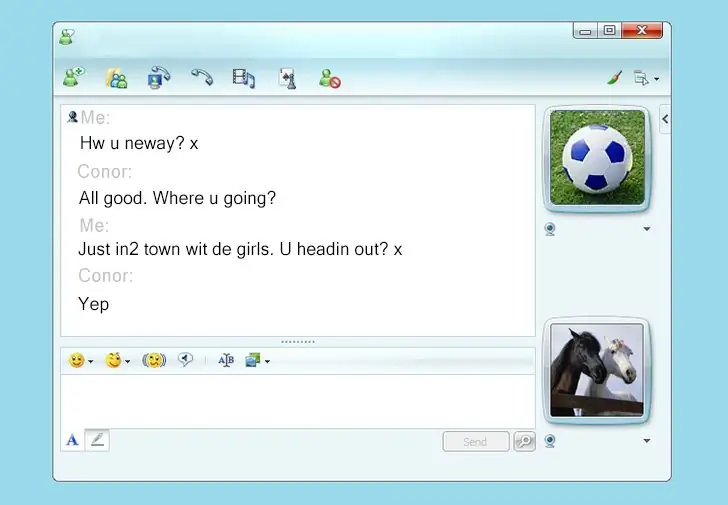Click the message "Yep"

coord(94,304)
